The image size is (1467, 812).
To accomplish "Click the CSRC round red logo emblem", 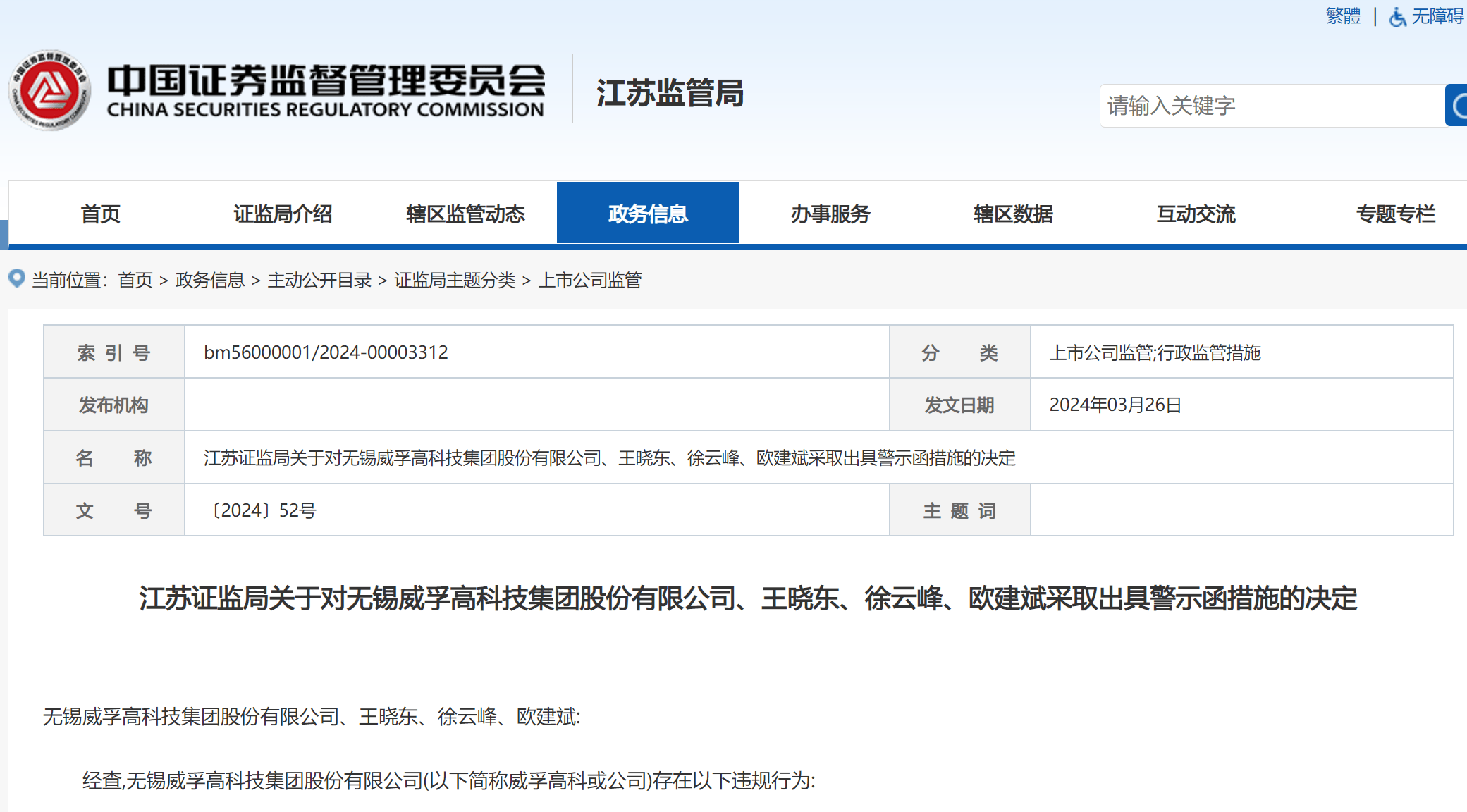I will coord(49,90).
